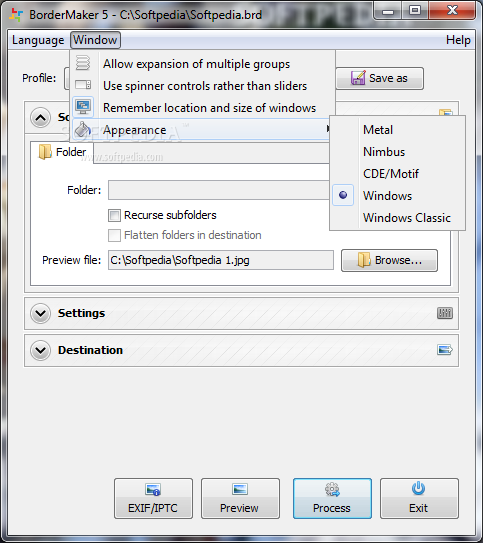Viewport: 483px width, 543px height.
Task: Select the CDE/Motif look and feel
Action: point(397,173)
